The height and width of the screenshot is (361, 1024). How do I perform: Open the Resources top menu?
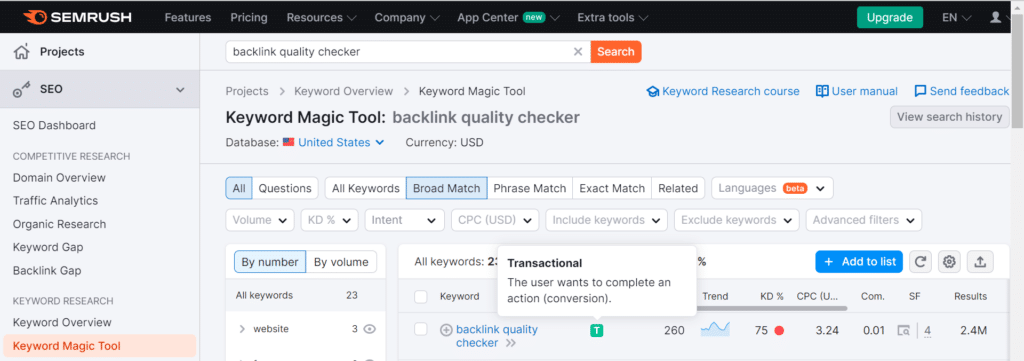321,18
